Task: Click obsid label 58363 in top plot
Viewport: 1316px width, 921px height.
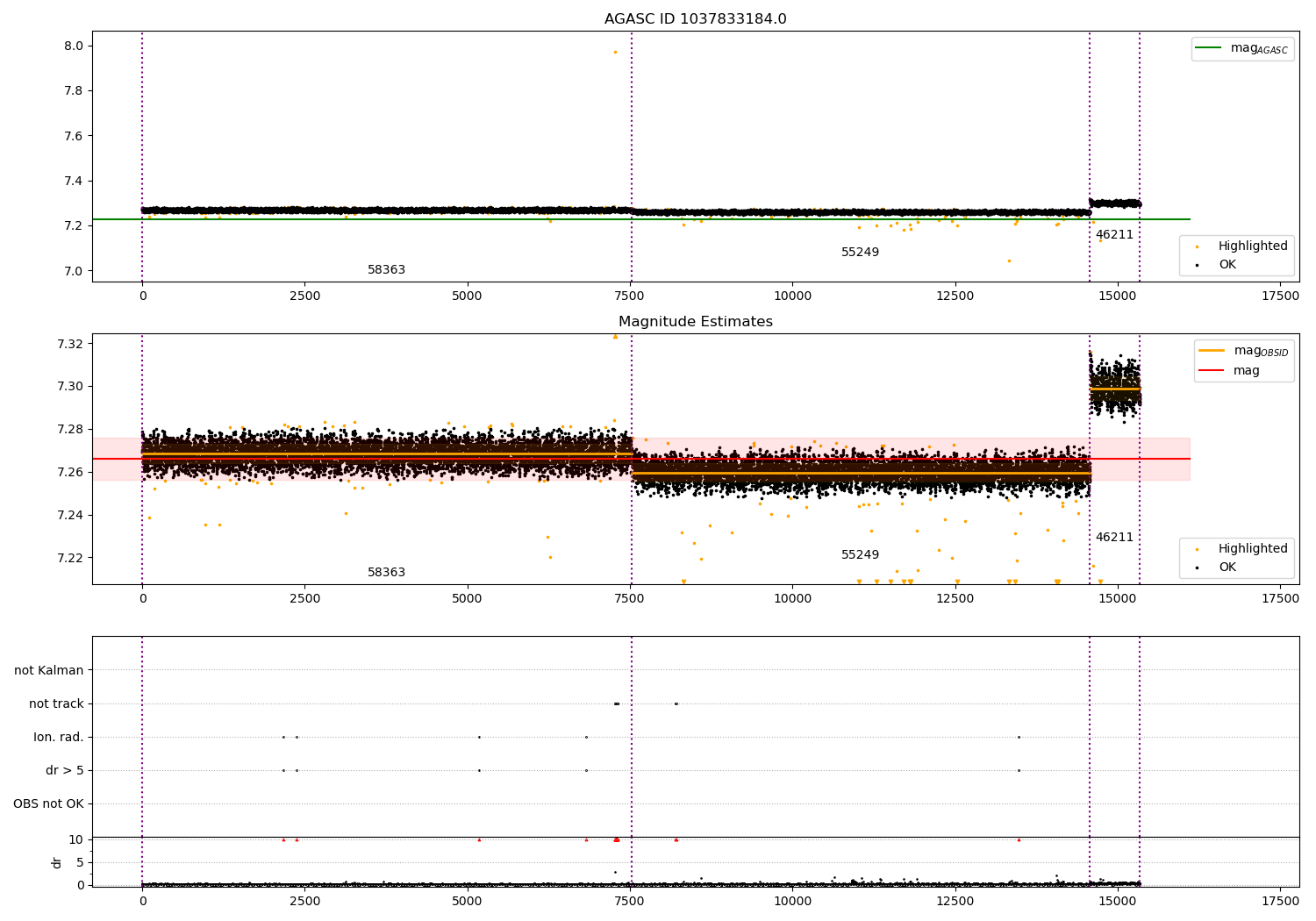Action: (386, 270)
